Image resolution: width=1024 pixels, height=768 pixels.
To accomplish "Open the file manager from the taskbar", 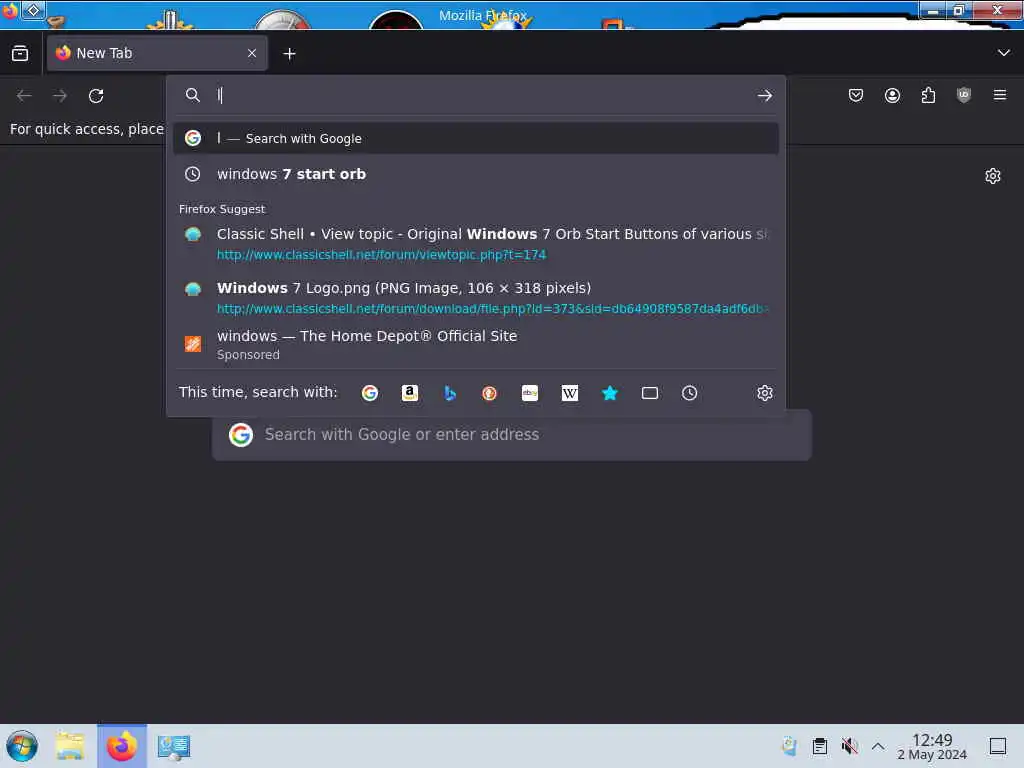I will (71, 746).
